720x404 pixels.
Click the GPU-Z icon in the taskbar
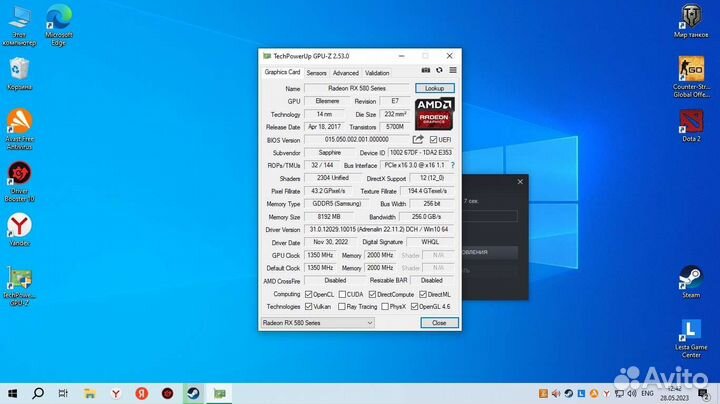coord(219,393)
